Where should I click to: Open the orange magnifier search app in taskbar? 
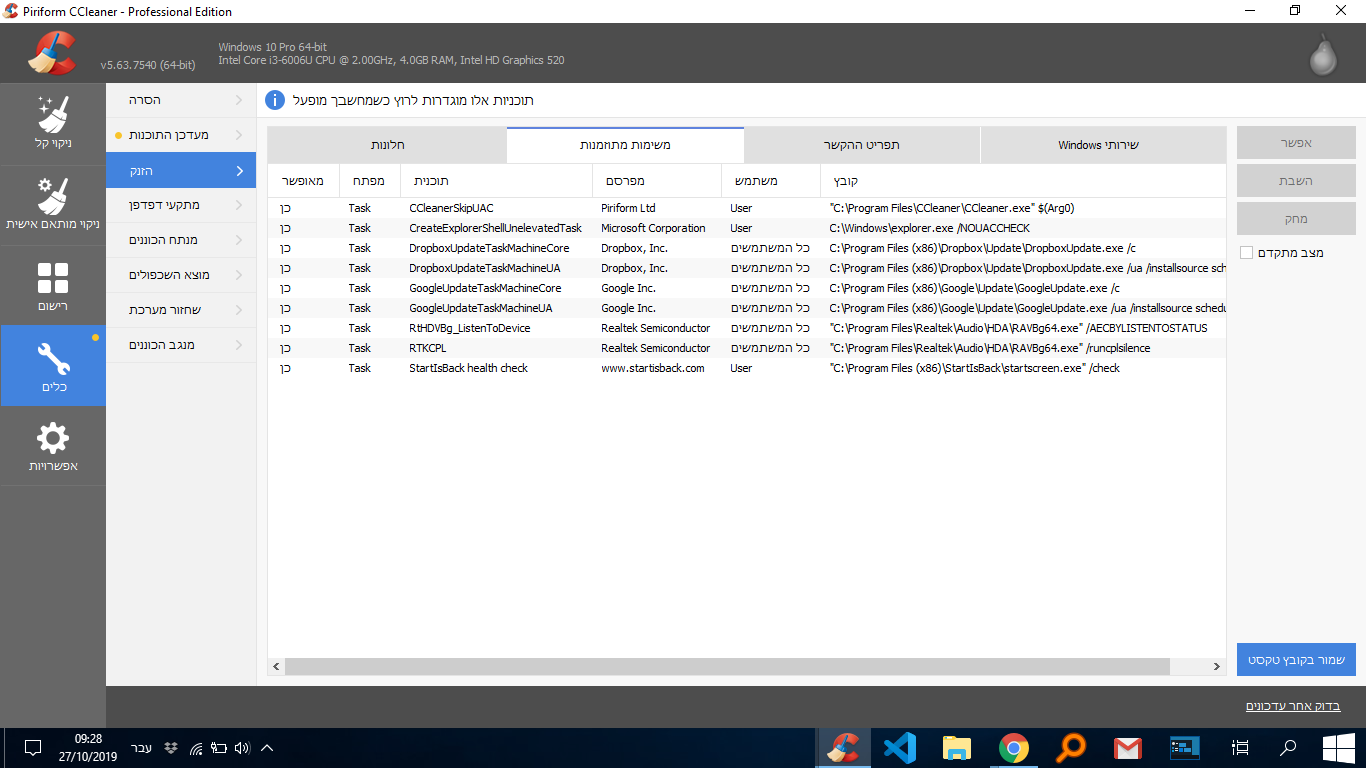pos(1071,747)
